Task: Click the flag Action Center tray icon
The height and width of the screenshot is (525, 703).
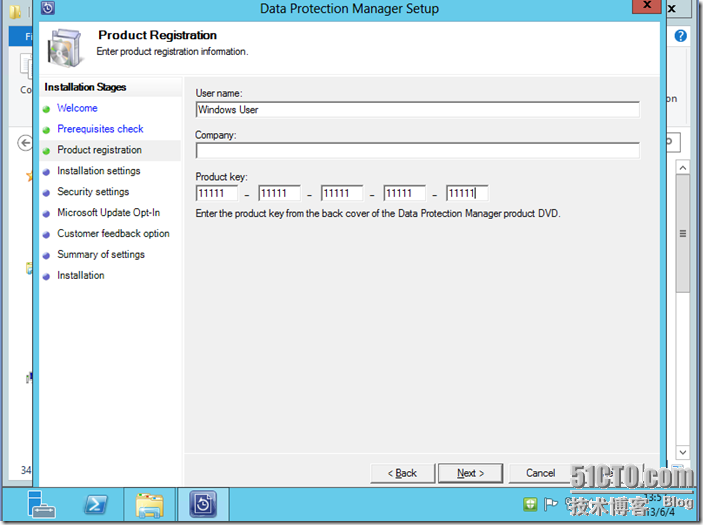Action: [551, 504]
